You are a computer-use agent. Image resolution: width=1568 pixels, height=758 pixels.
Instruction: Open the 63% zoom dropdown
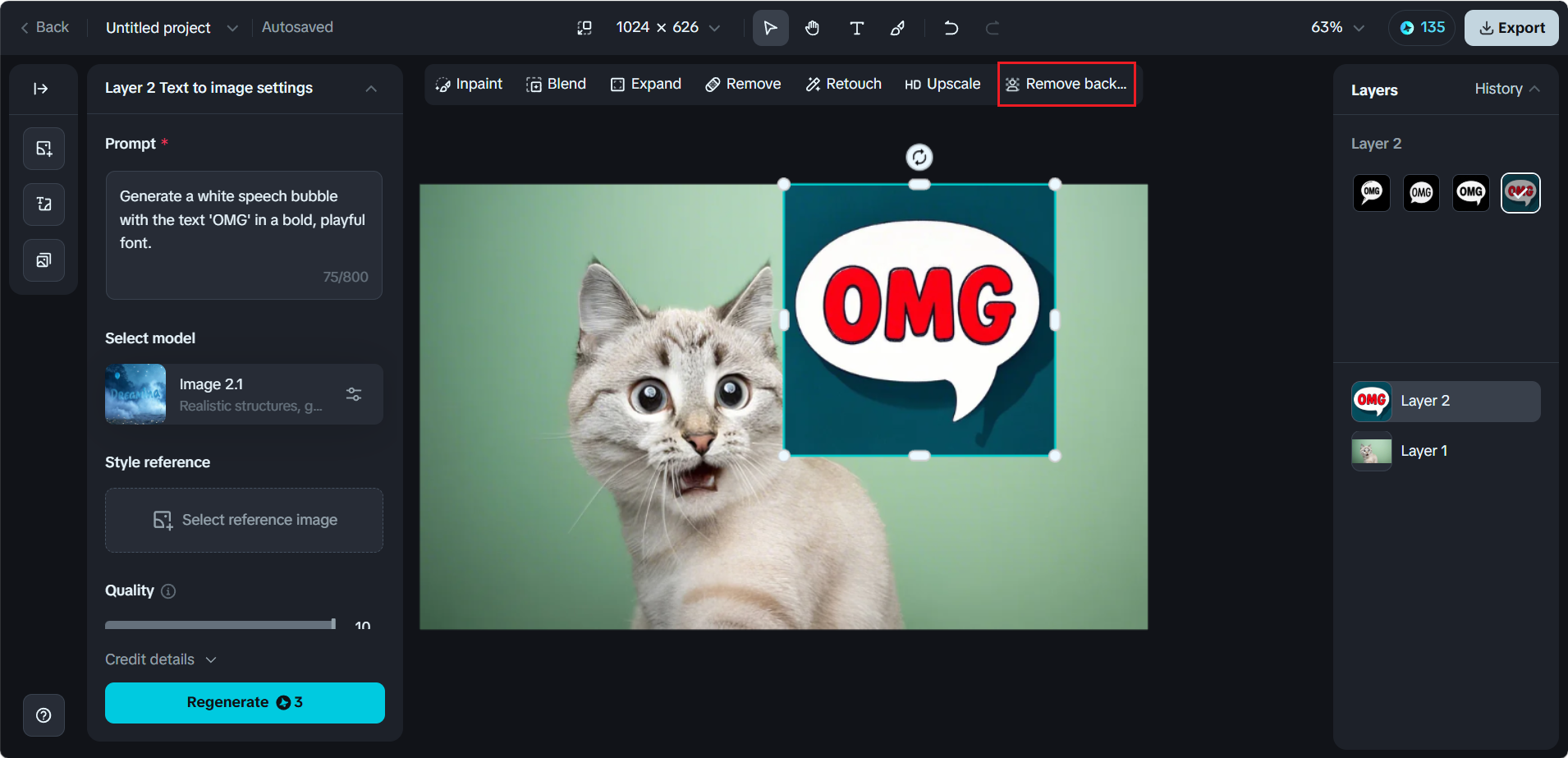point(1337,28)
